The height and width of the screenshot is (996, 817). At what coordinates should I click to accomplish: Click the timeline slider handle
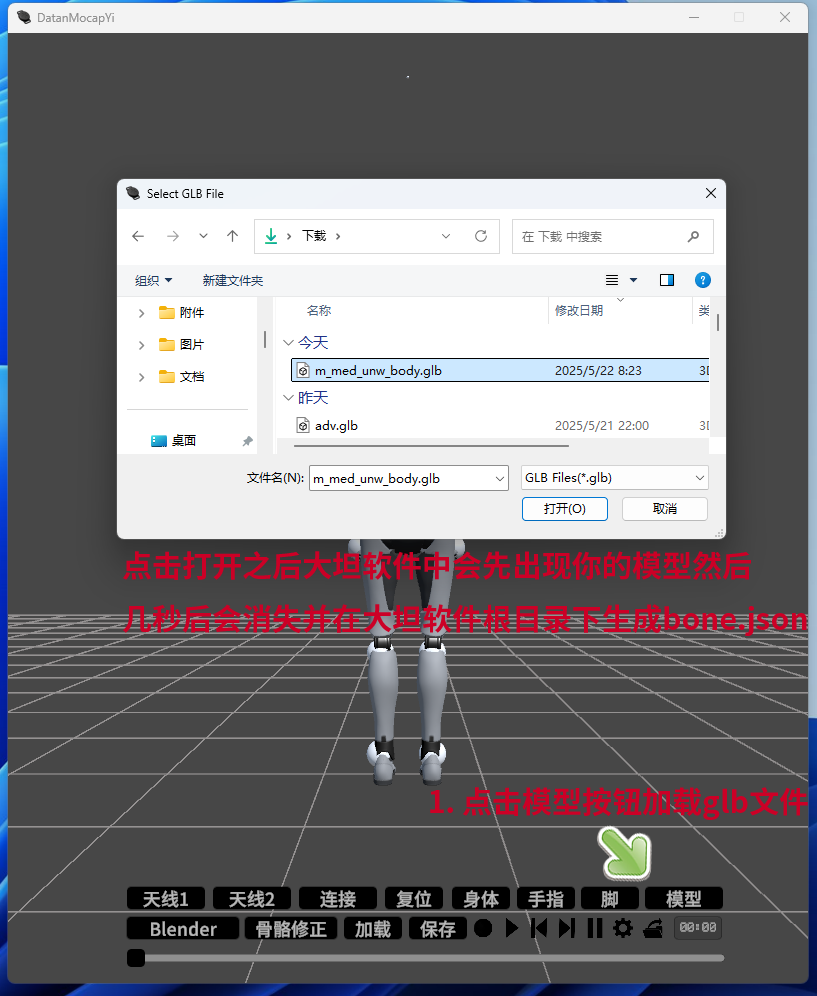coord(136,958)
